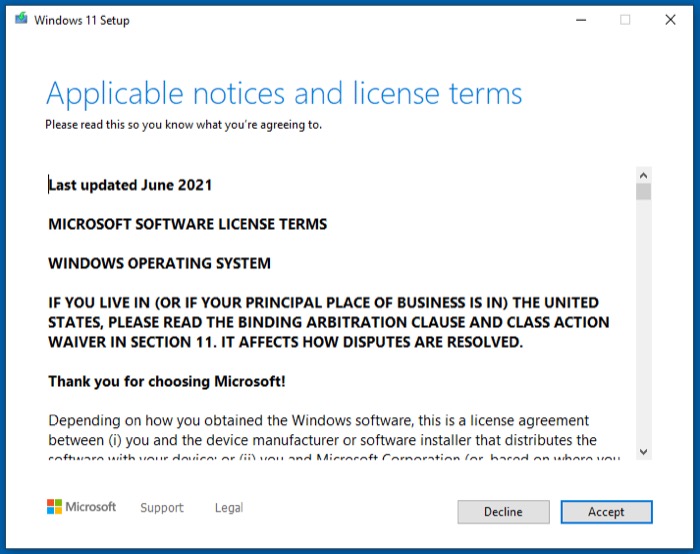Click the binding arbitration clause paragraph
700x554 pixels.
tap(328, 322)
